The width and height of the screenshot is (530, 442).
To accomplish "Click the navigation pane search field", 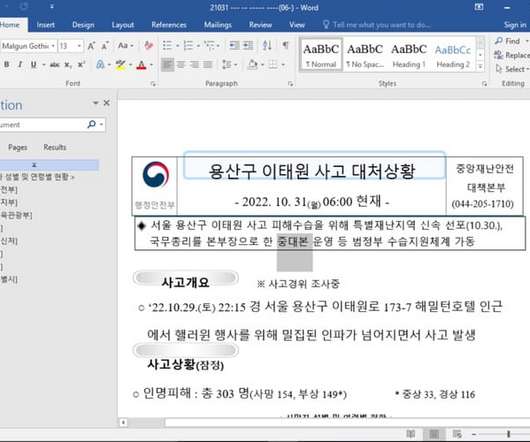I will tap(42, 125).
